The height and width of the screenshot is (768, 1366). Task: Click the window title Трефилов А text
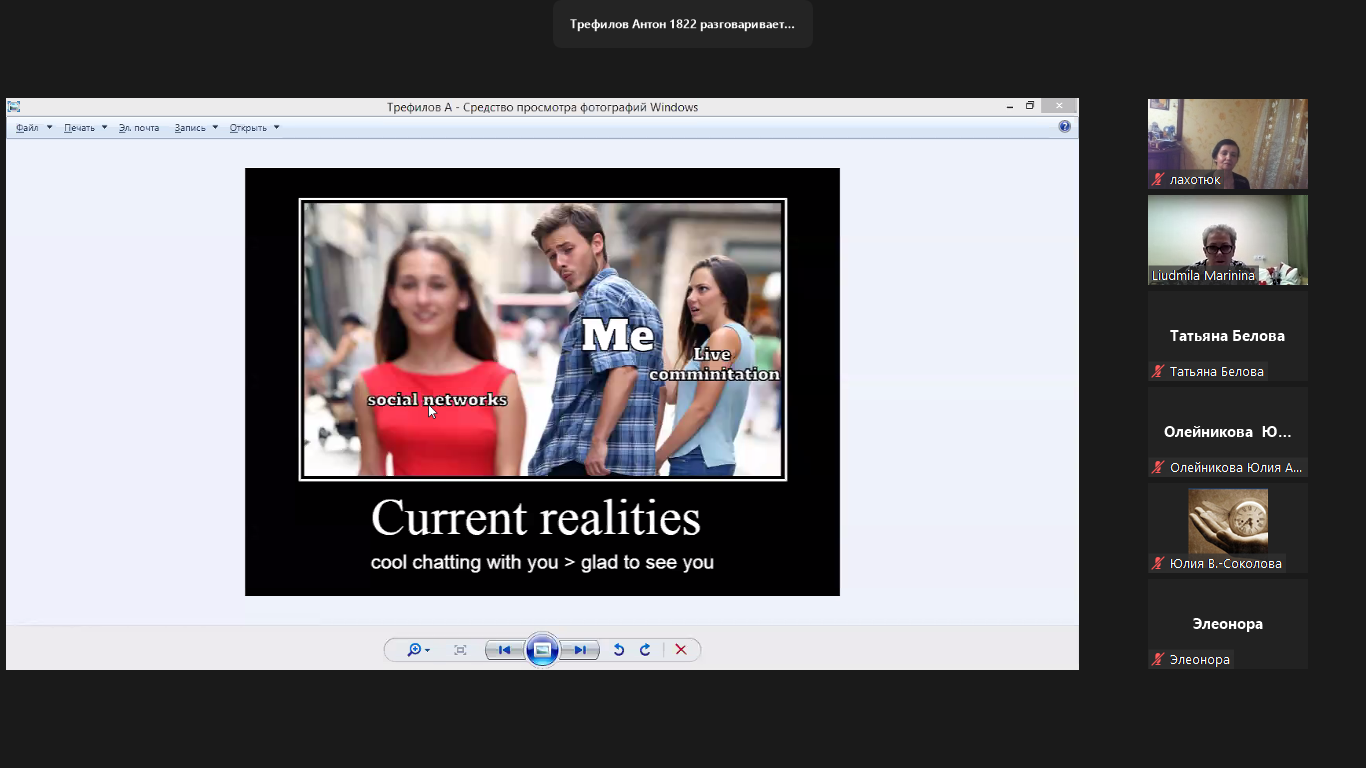point(542,107)
